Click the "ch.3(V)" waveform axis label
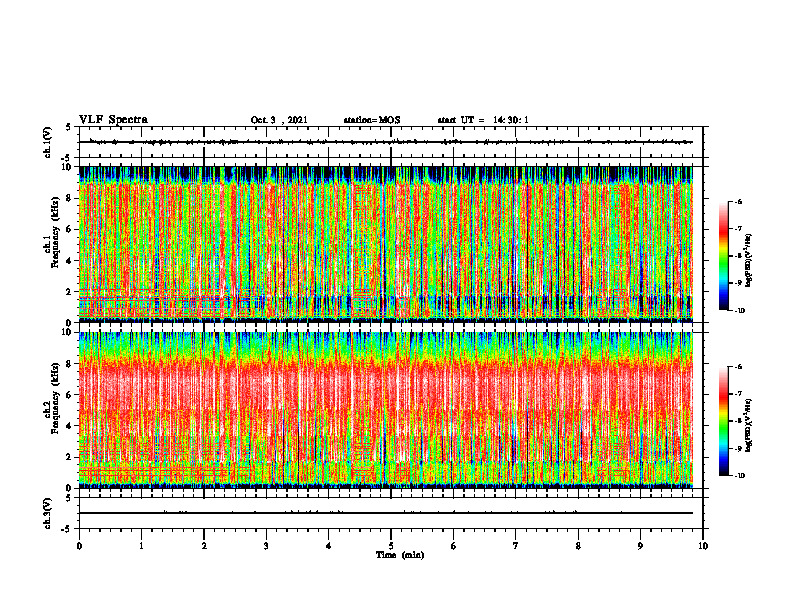 (x=48, y=514)
